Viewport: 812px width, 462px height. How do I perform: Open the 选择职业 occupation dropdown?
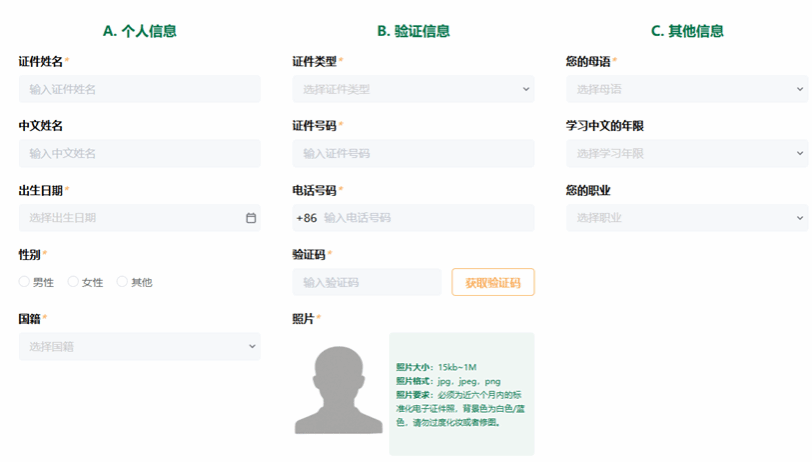pos(686,217)
